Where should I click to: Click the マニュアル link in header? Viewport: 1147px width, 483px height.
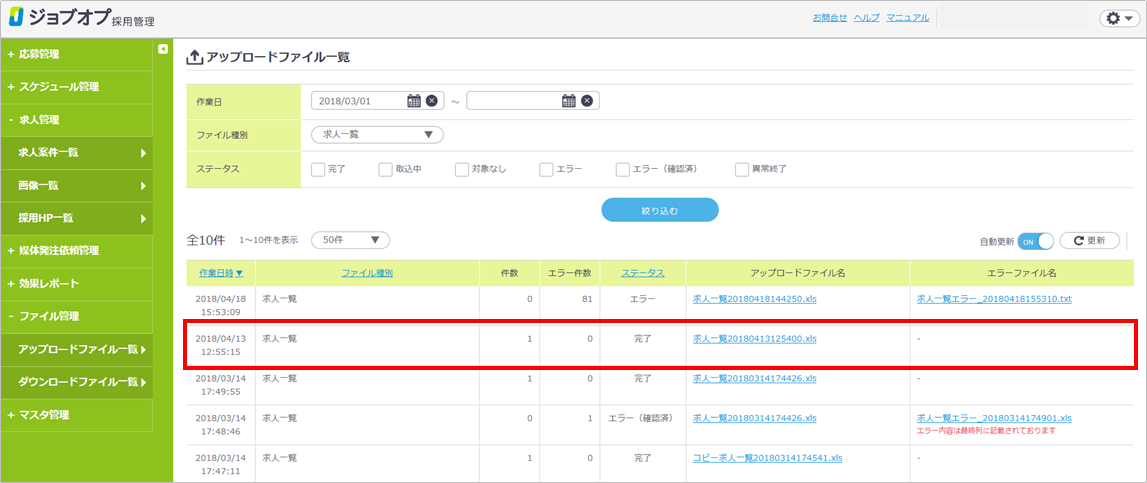907,18
